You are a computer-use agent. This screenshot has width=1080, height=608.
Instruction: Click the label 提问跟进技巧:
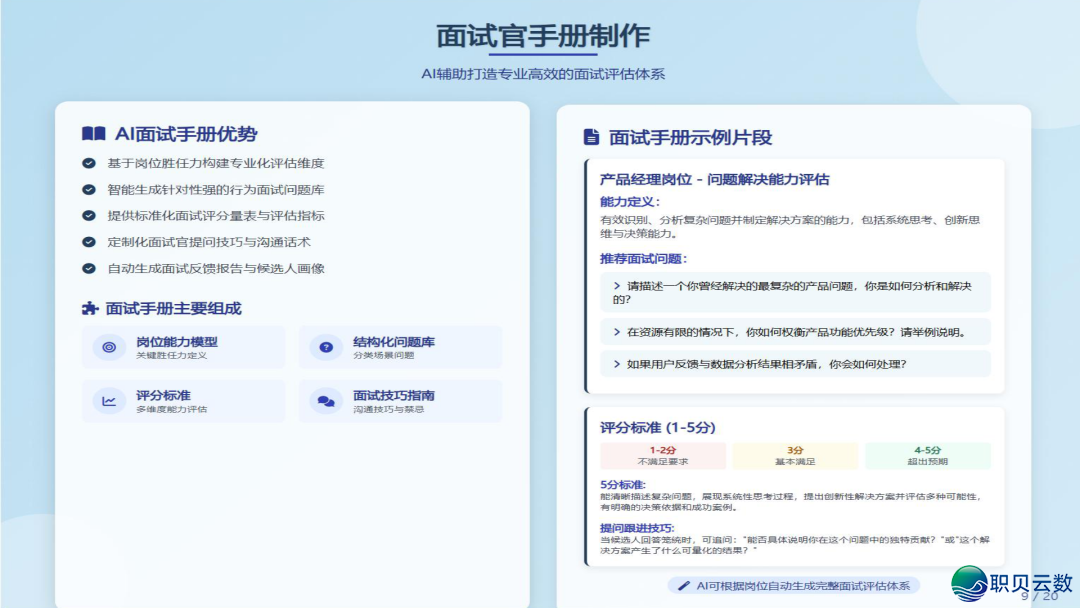tap(637, 527)
